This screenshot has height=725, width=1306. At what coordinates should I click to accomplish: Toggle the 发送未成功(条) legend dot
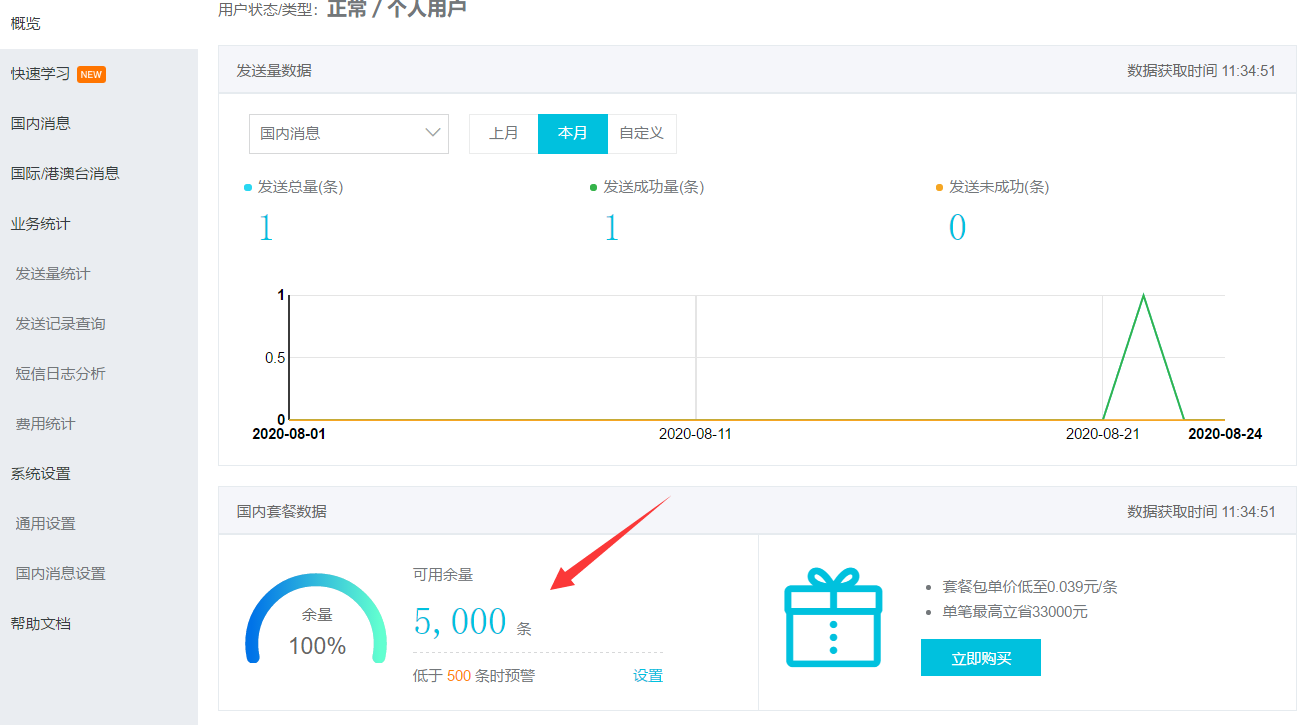[x=939, y=187]
